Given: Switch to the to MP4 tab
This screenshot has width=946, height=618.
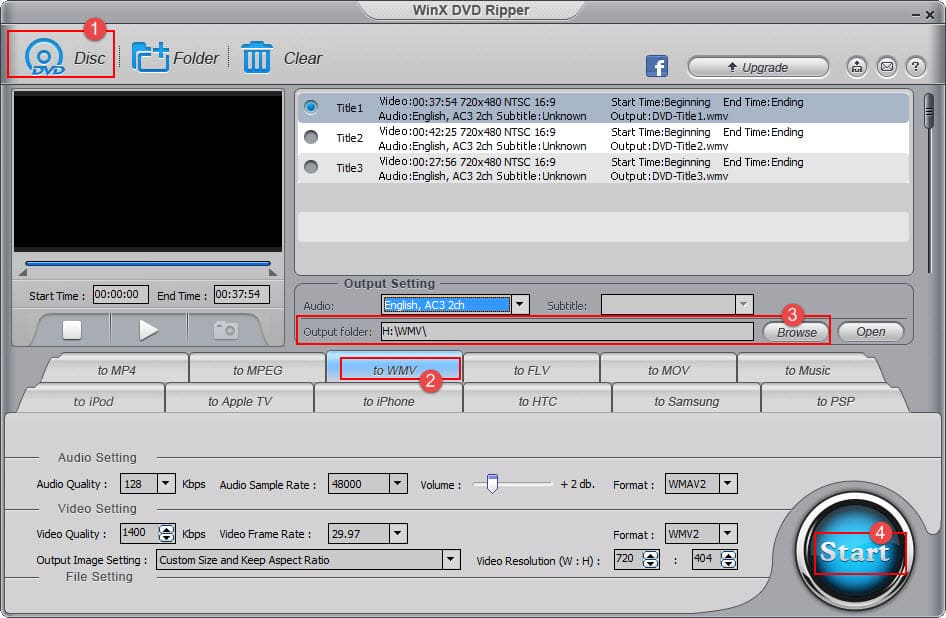Looking at the screenshot, I should point(116,370).
